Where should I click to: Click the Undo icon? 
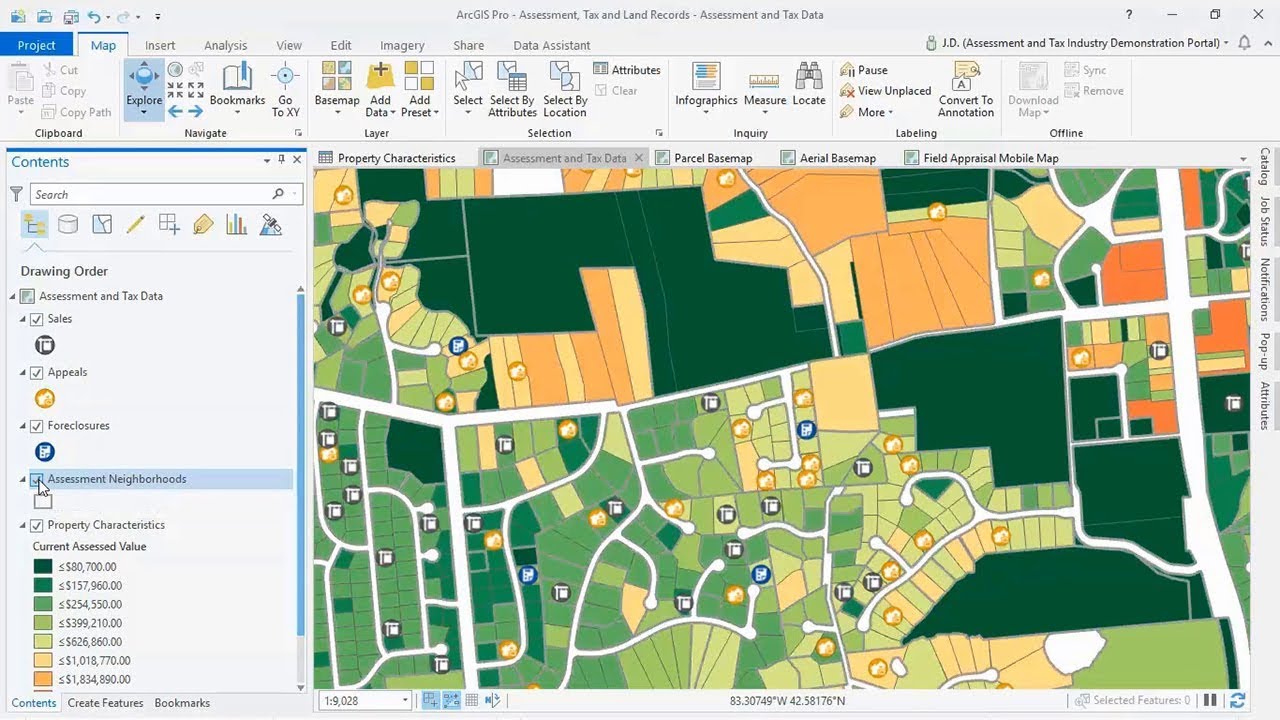click(x=94, y=16)
